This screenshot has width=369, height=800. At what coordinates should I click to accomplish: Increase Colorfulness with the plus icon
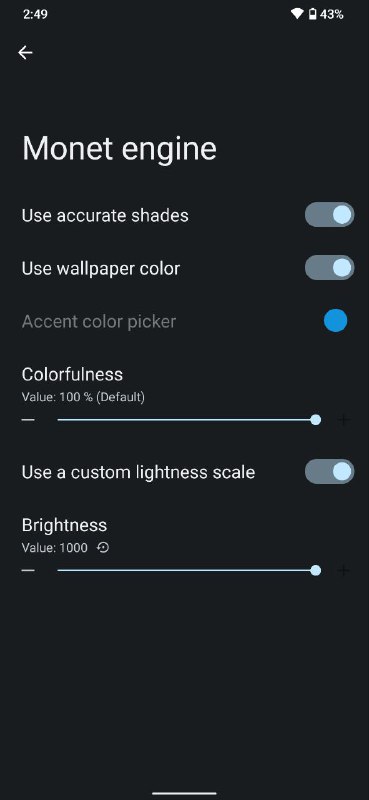point(343,420)
